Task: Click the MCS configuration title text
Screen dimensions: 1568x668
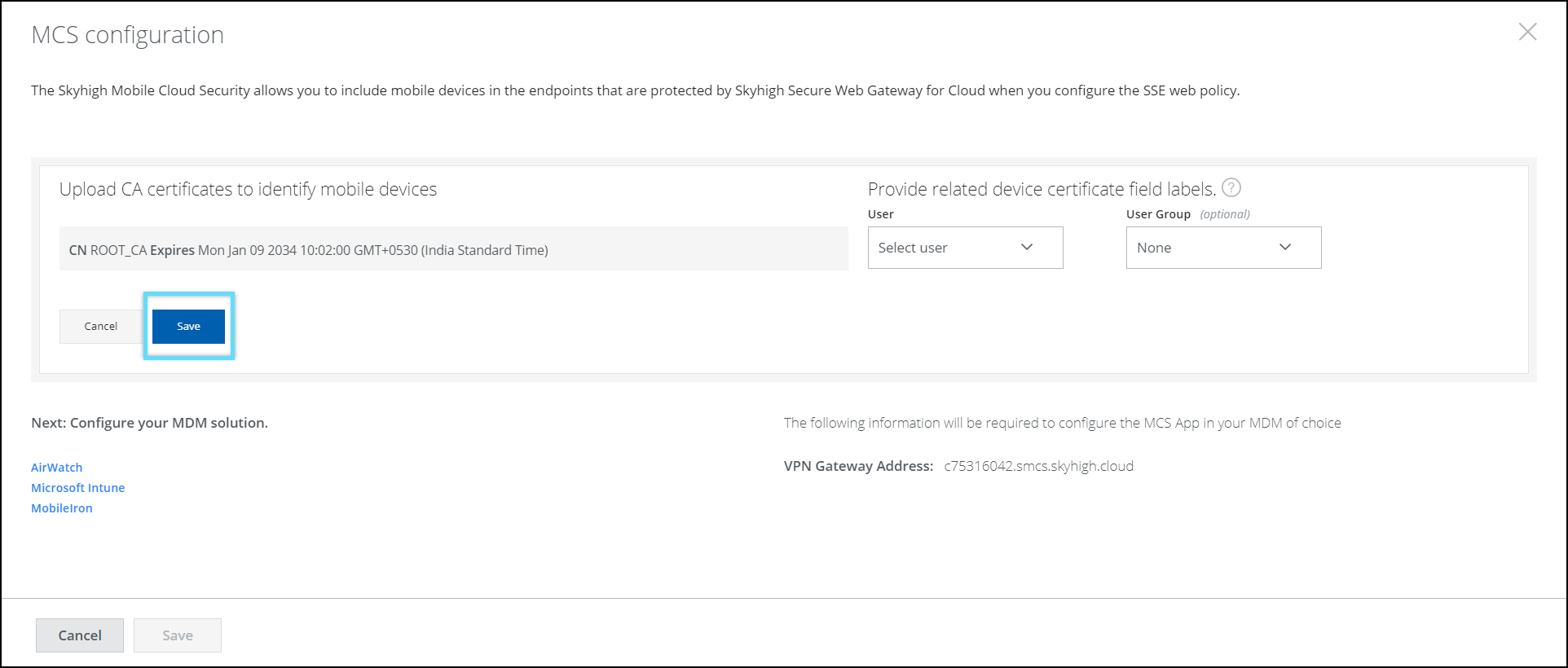Action: click(127, 35)
